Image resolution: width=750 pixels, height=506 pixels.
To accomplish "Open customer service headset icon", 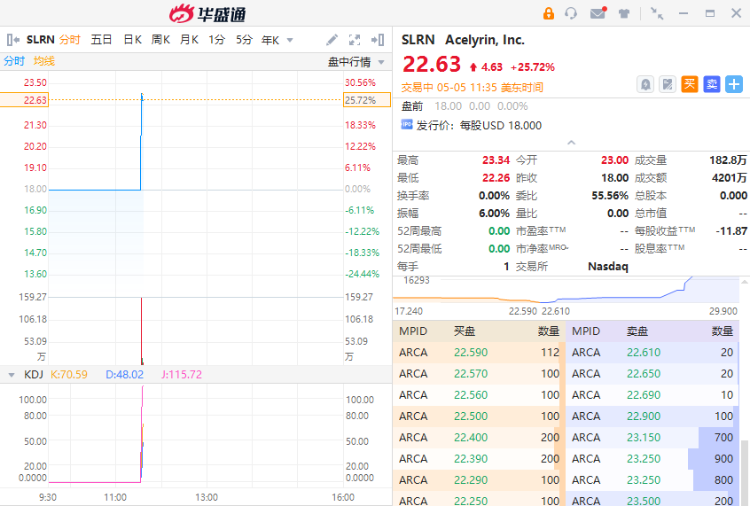I will click(x=572, y=13).
